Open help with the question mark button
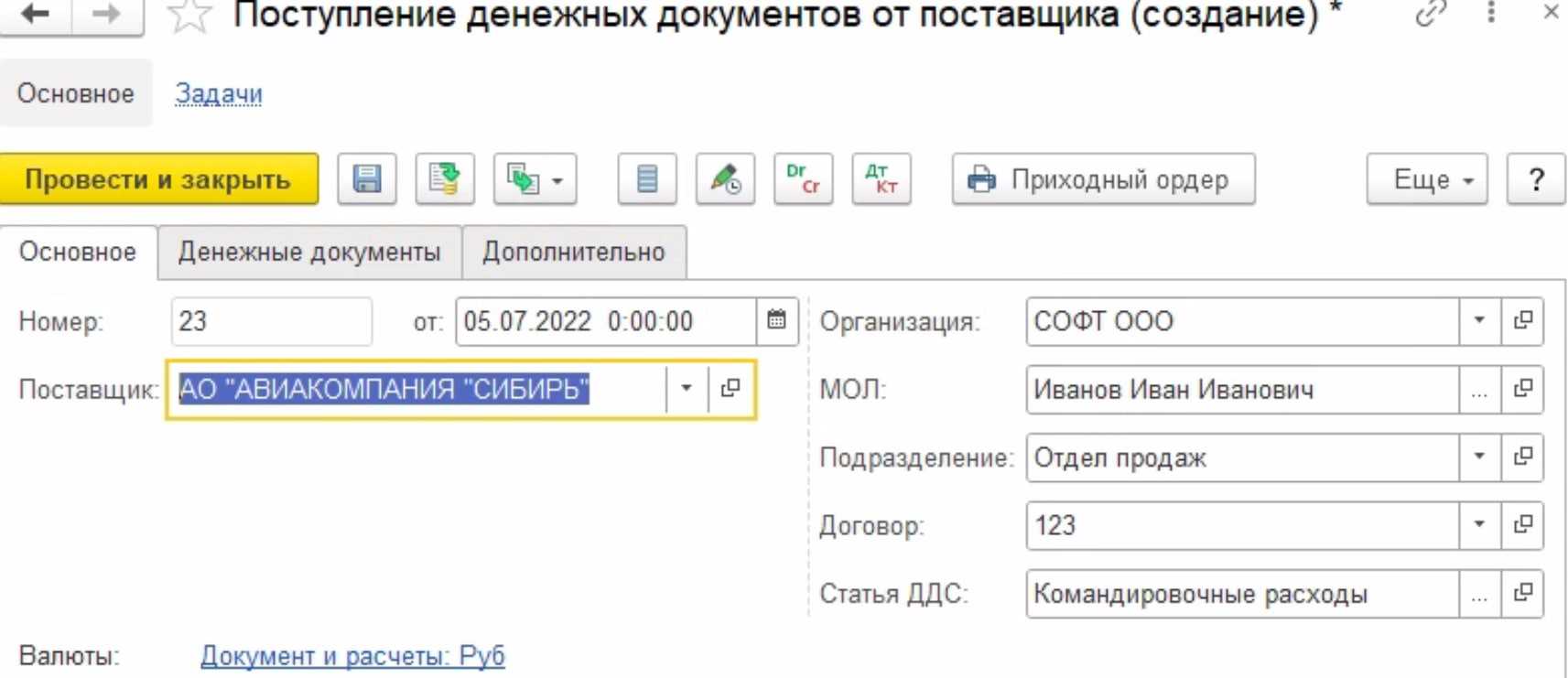Viewport: 1568px width, 678px height. point(1537,178)
